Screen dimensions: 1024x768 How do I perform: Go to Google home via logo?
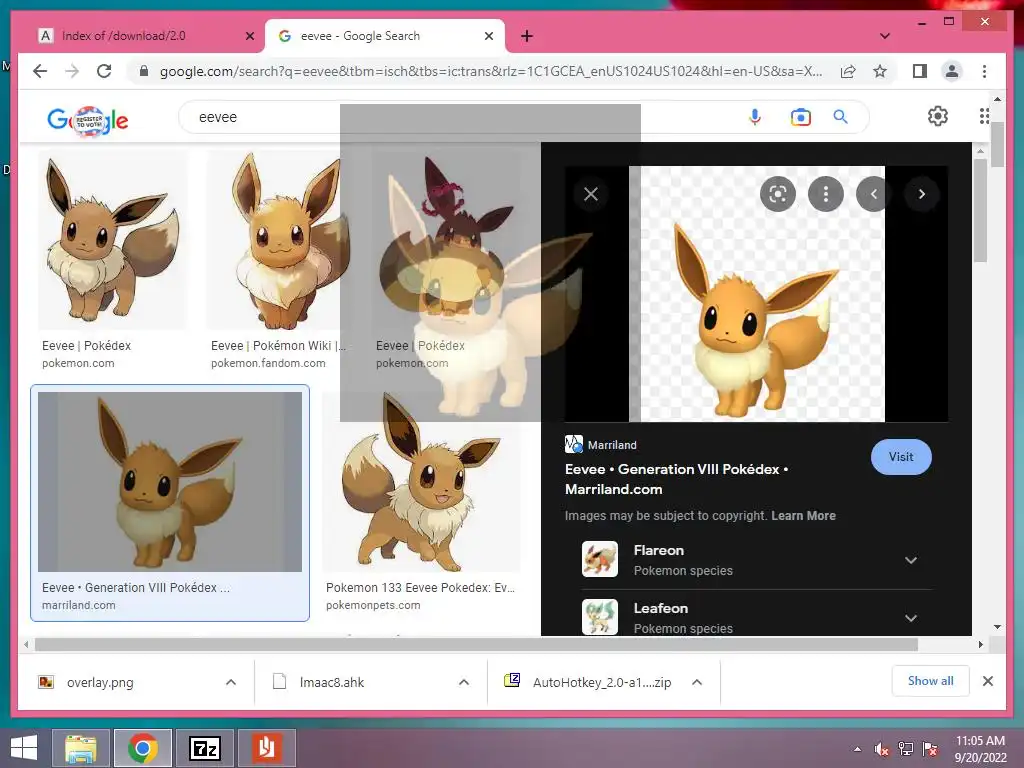pyautogui.click(x=88, y=120)
